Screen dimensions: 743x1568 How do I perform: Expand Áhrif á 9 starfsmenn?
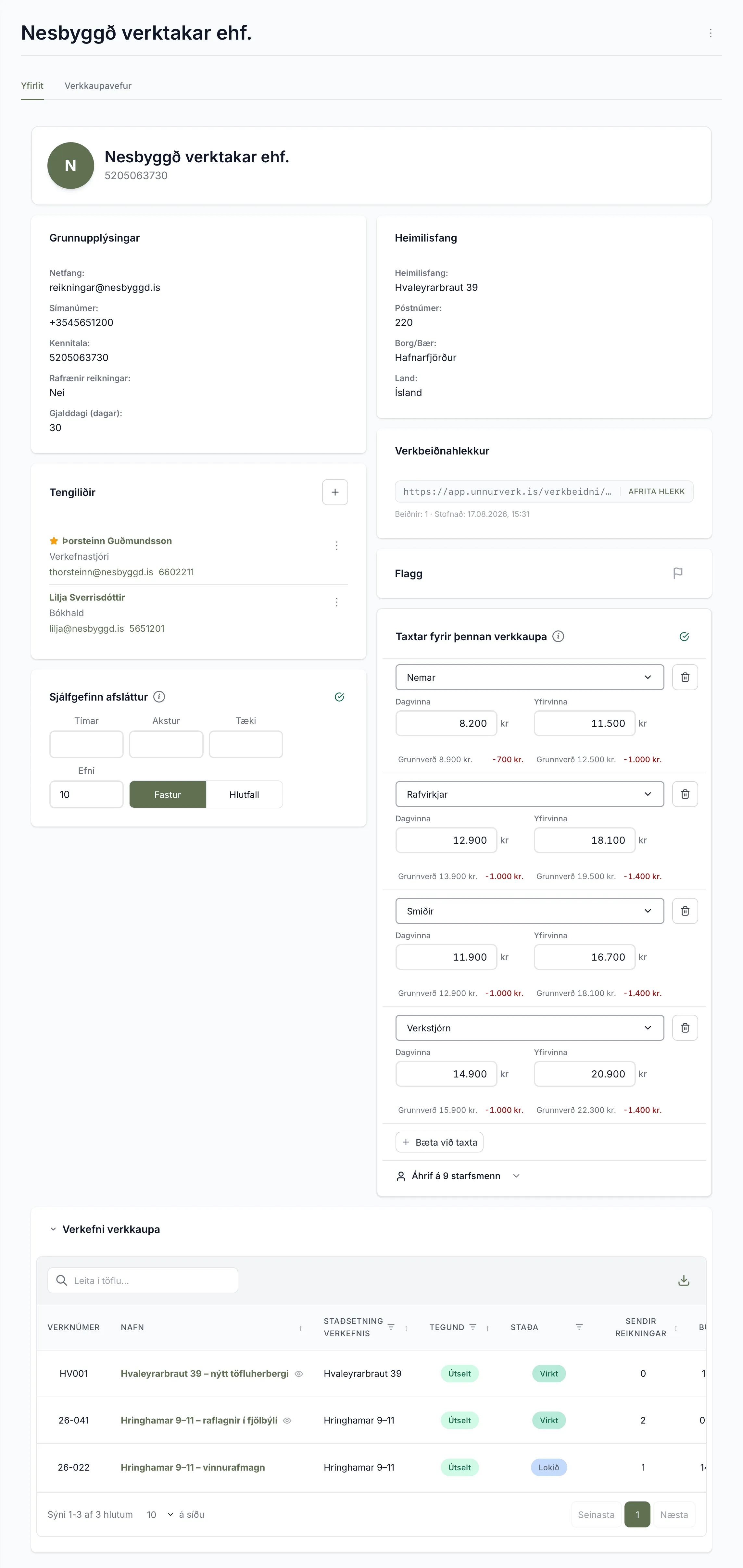[x=458, y=1176]
